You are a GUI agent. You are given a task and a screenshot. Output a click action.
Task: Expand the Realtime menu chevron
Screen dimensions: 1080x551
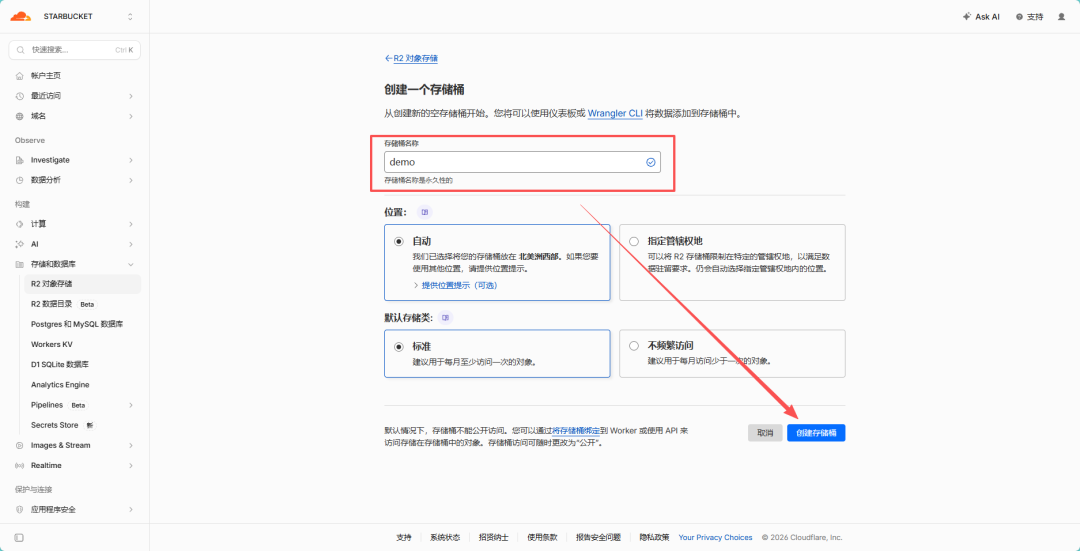coord(131,466)
